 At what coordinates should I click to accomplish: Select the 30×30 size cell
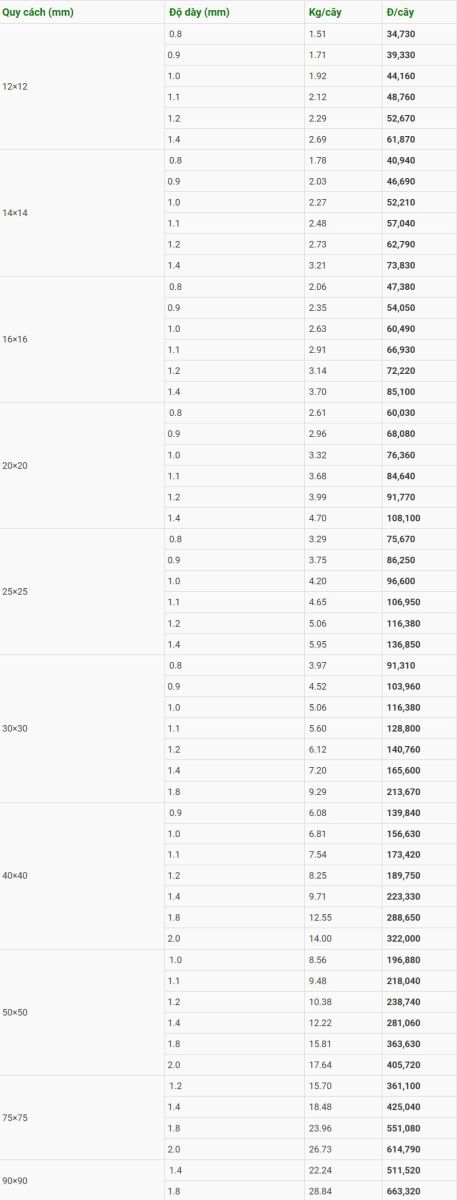82,728
